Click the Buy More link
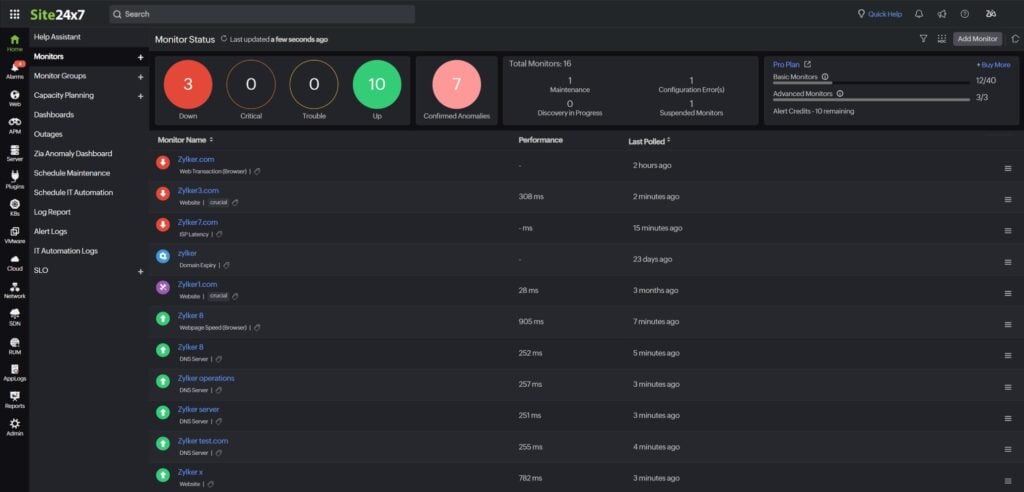 click(994, 65)
